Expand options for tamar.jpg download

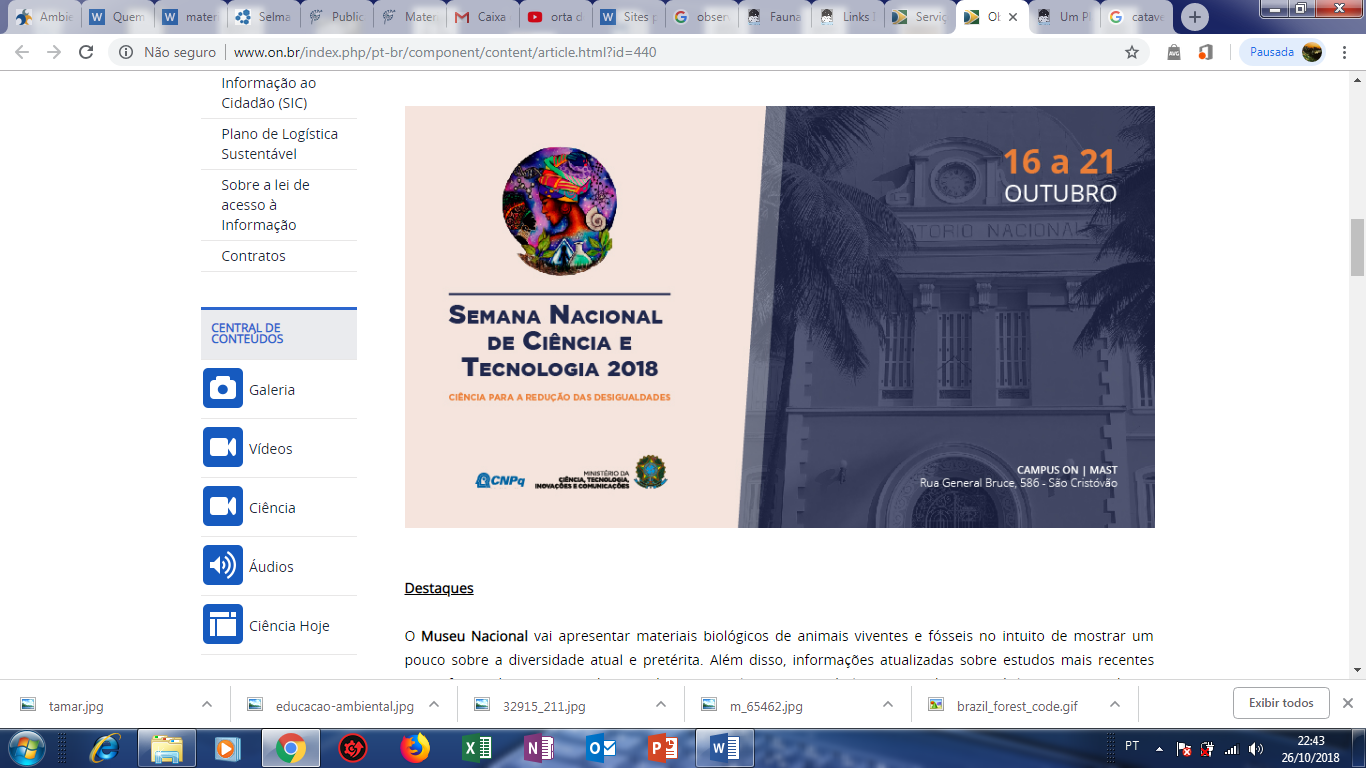pos(207,704)
